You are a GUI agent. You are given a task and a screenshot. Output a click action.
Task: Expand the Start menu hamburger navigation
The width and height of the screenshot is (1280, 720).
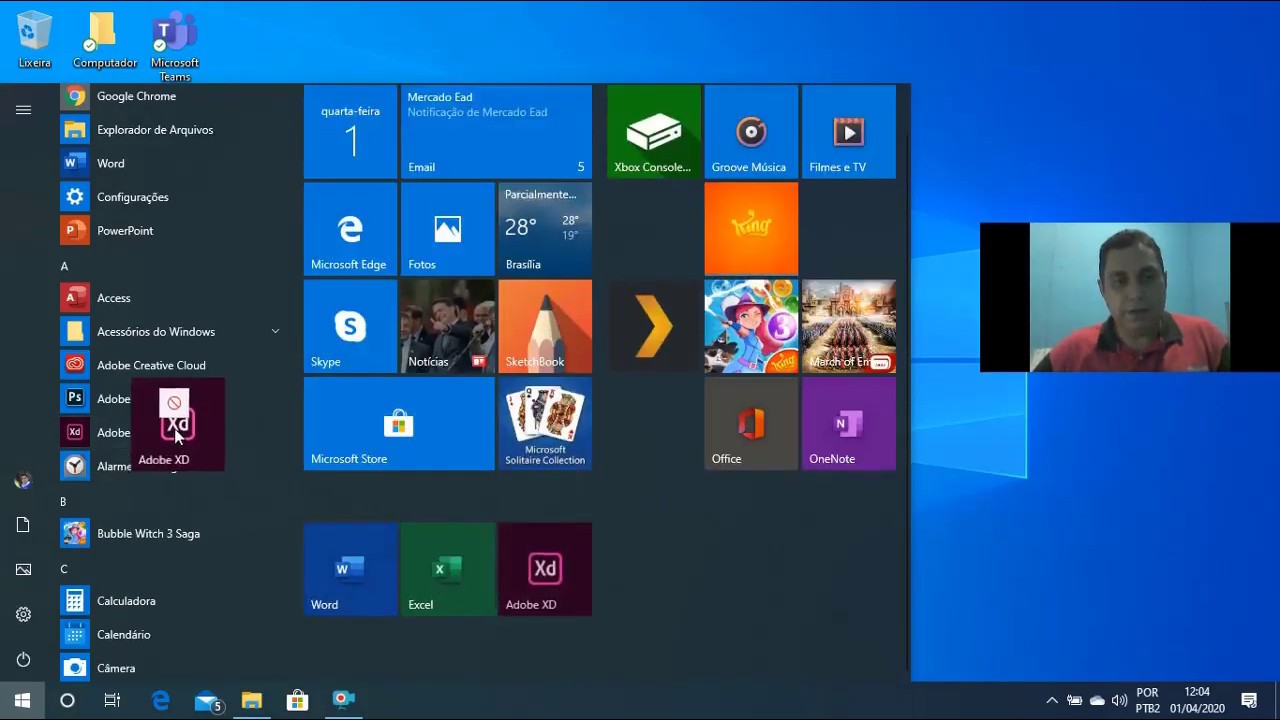(23, 110)
